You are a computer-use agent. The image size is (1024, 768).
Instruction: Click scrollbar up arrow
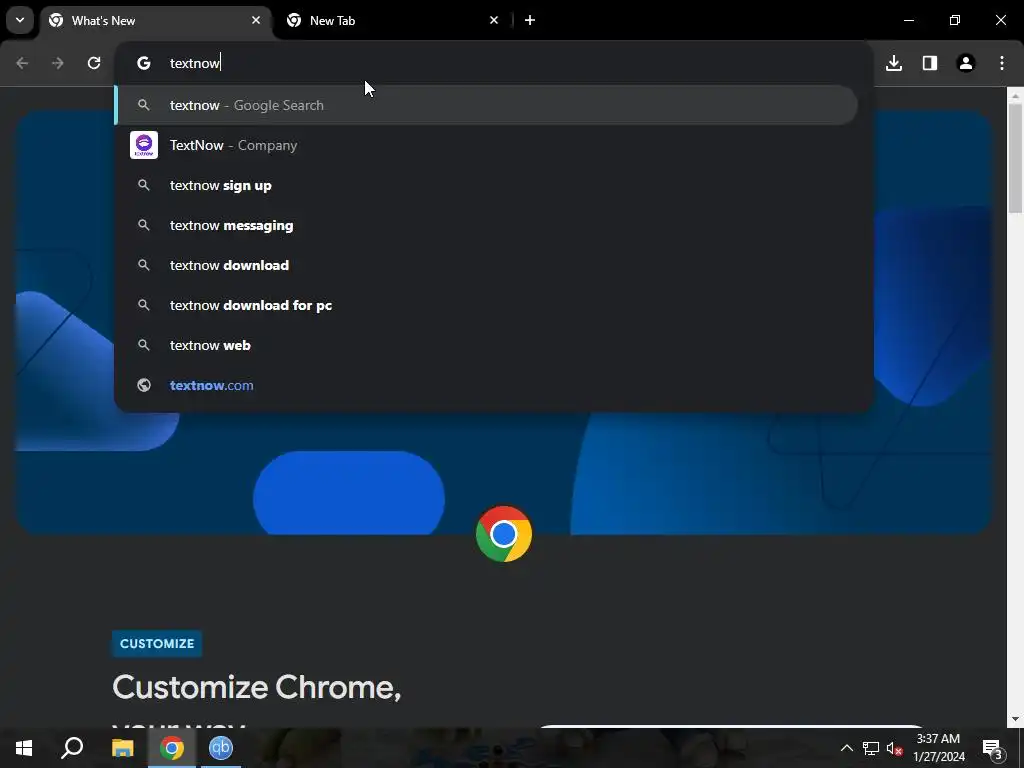[1015, 96]
